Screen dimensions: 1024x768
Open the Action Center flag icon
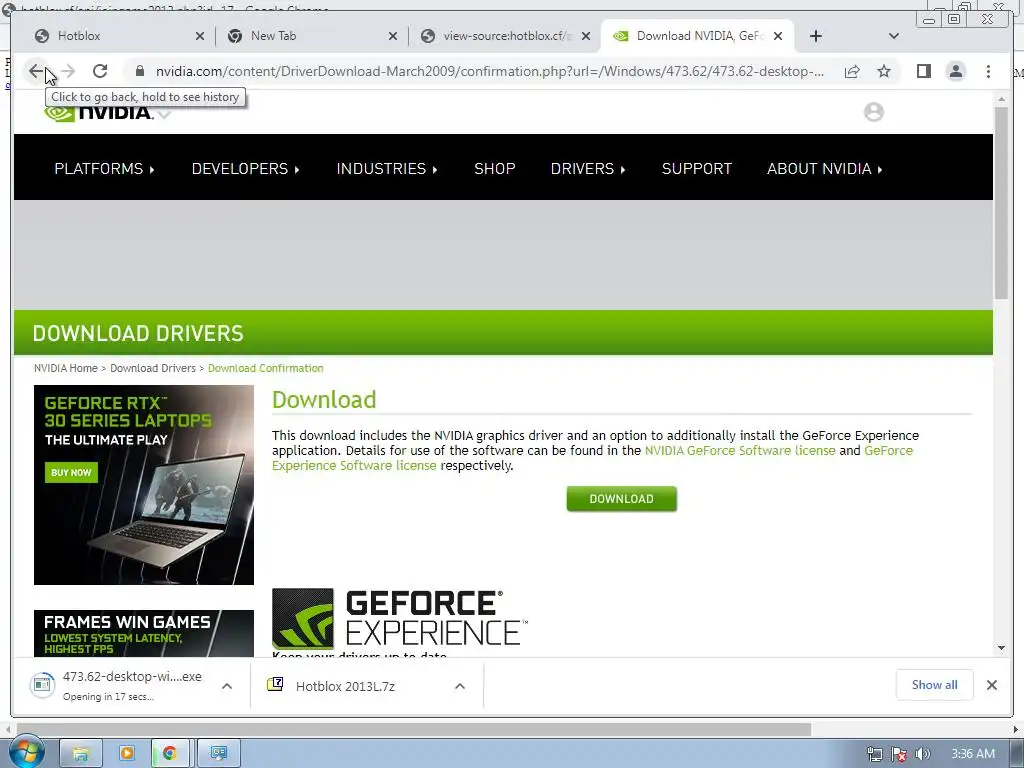(899, 754)
